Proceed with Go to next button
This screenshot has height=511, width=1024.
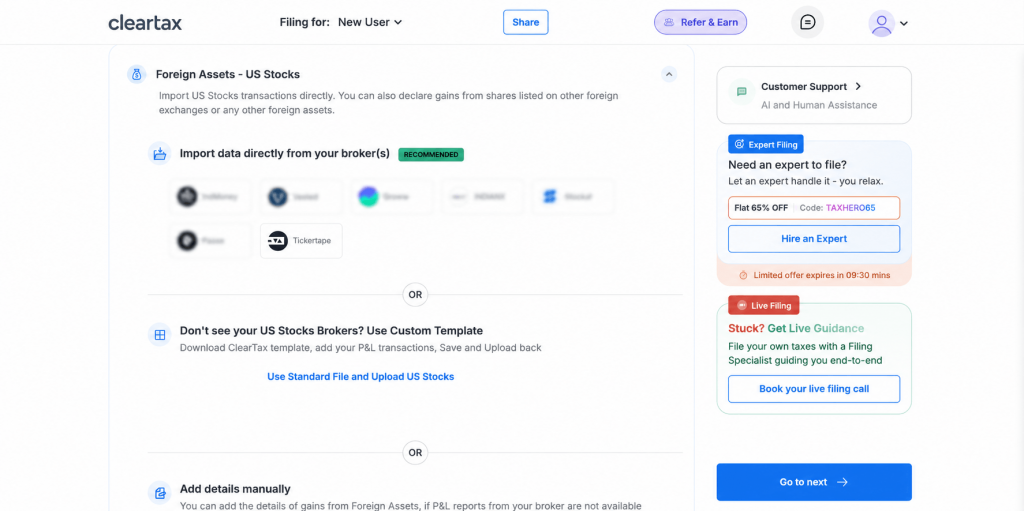814,482
